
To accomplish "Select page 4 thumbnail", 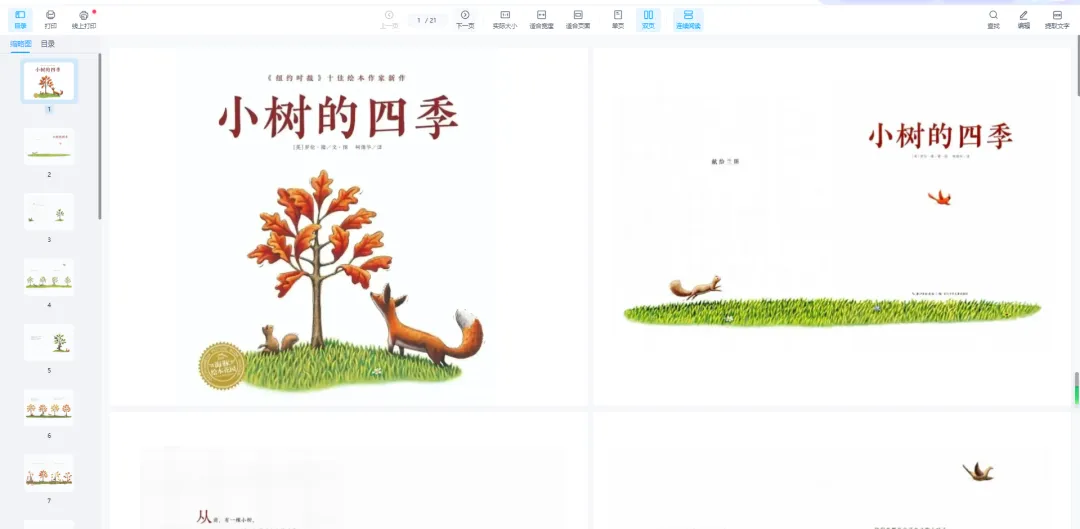I will tap(49, 277).
